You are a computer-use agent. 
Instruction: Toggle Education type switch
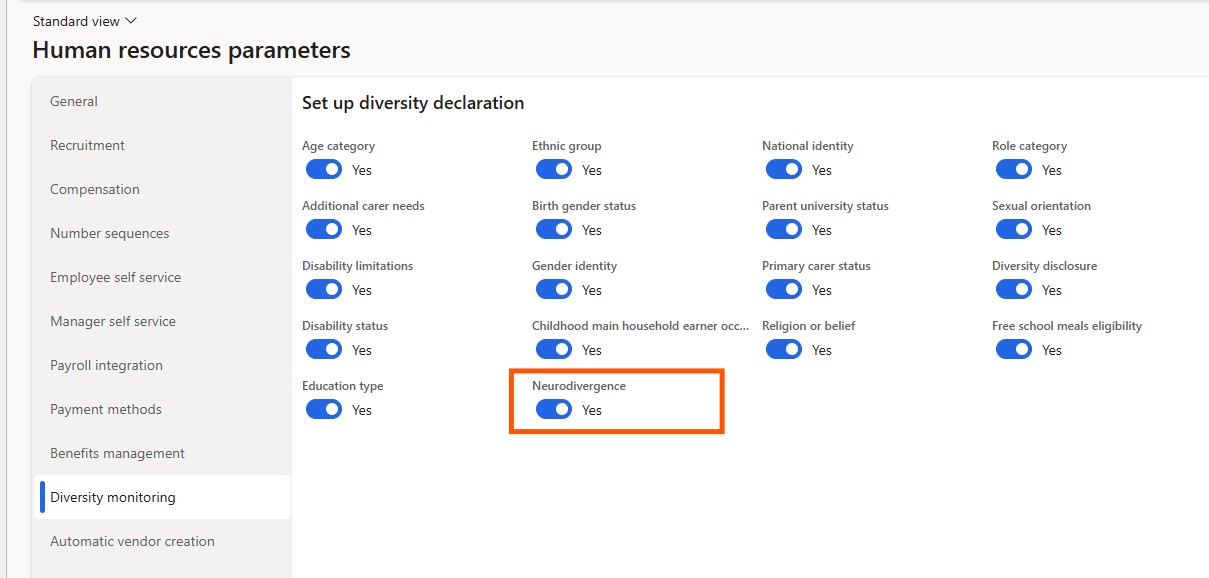pos(324,409)
